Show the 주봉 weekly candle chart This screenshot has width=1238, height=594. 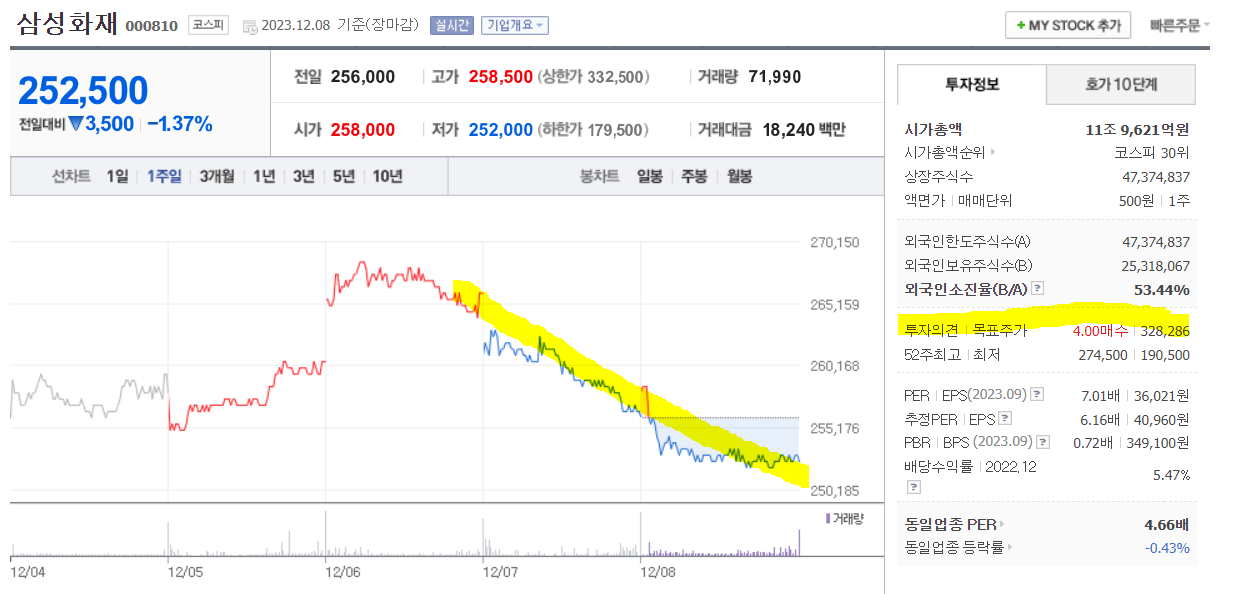click(694, 177)
